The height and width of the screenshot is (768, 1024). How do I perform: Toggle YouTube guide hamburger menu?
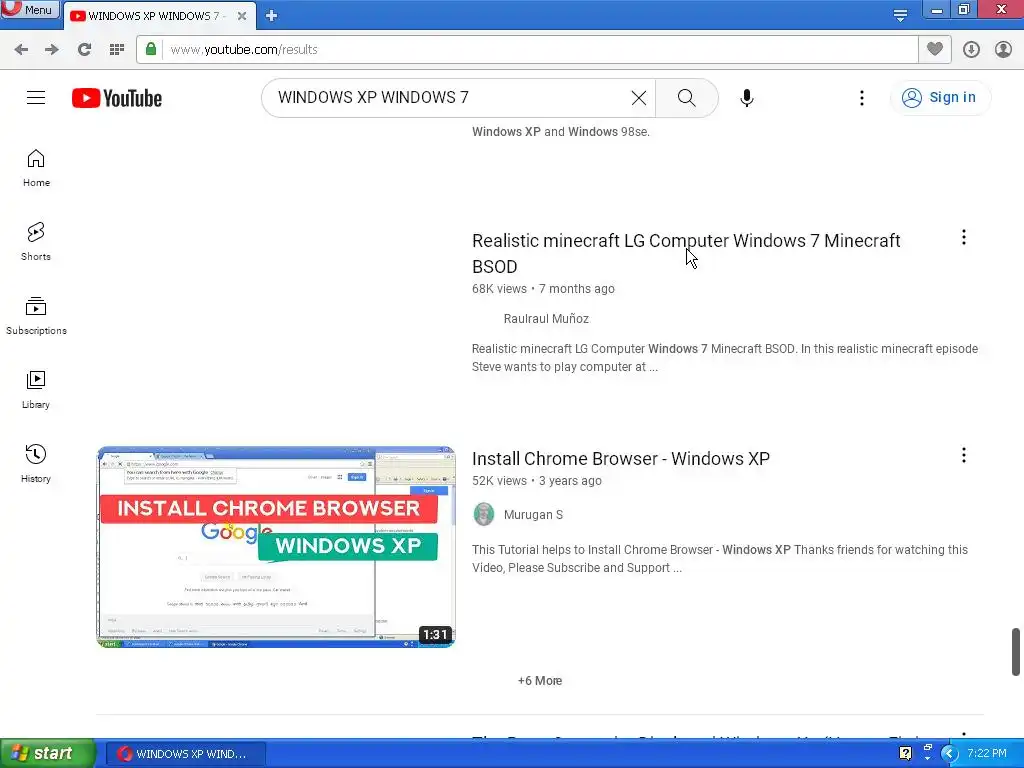36,98
